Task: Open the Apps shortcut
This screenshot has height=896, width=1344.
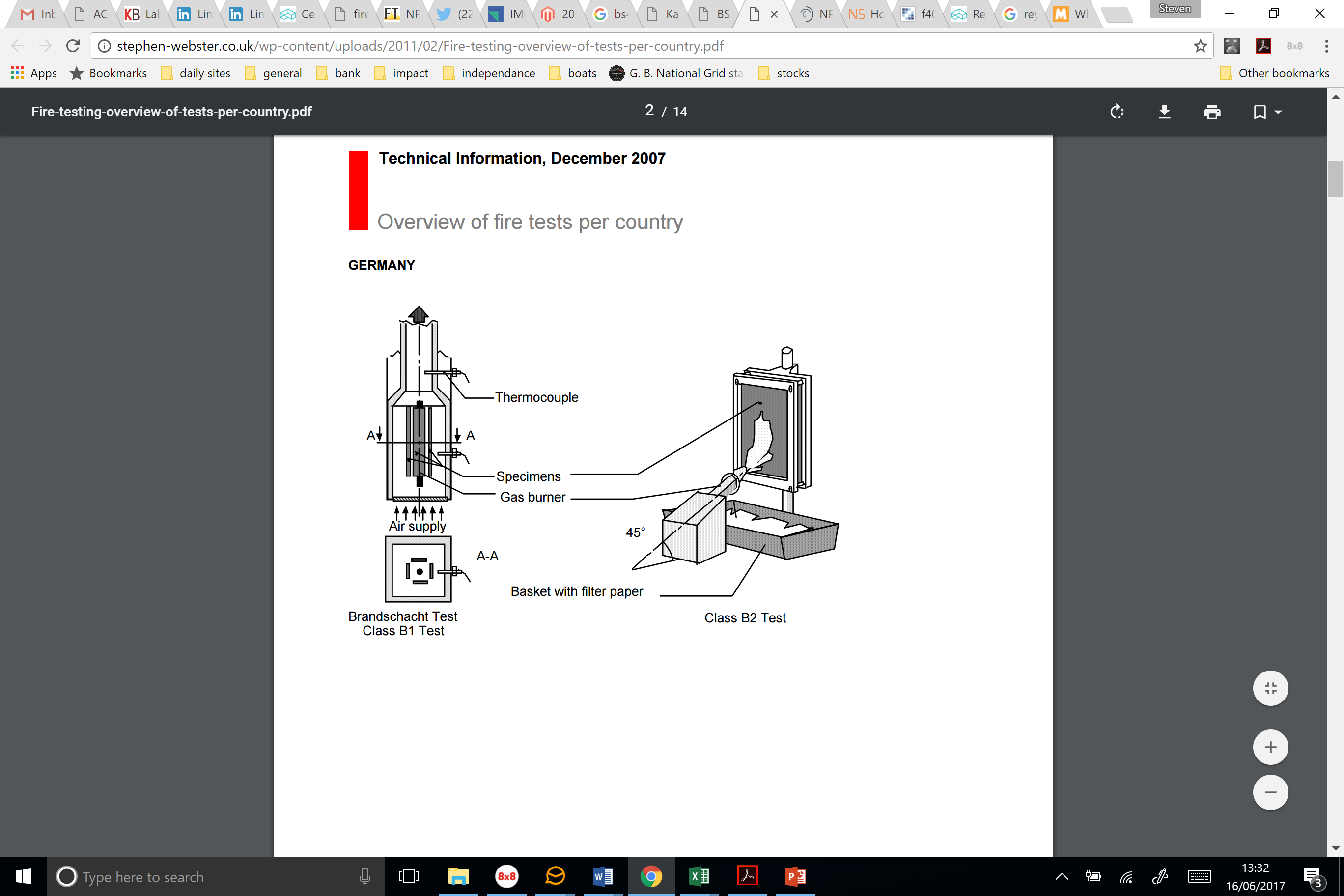Action: [x=34, y=73]
